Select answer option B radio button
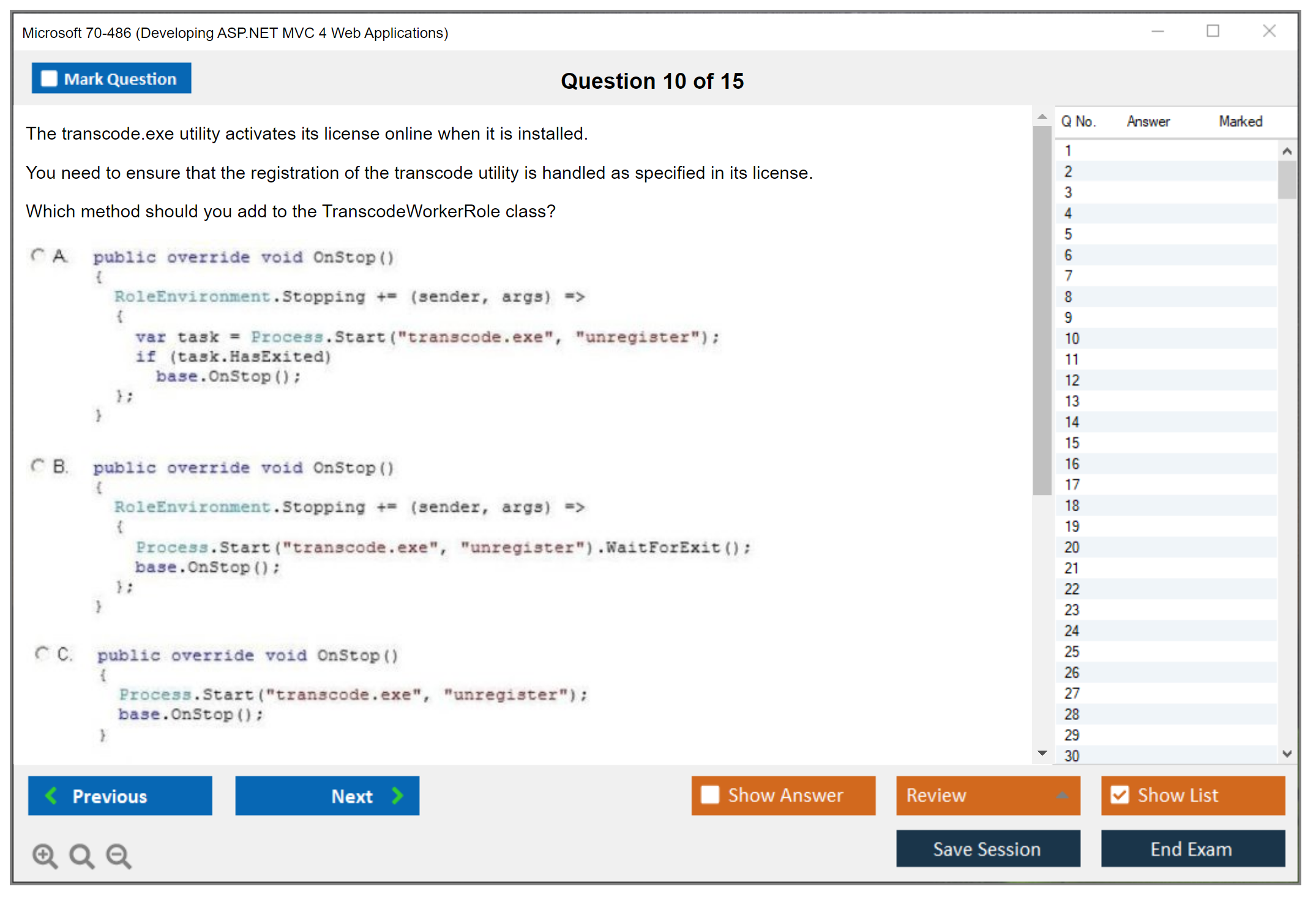The height and width of the screenshot is (900, 1316). (38, 466)
